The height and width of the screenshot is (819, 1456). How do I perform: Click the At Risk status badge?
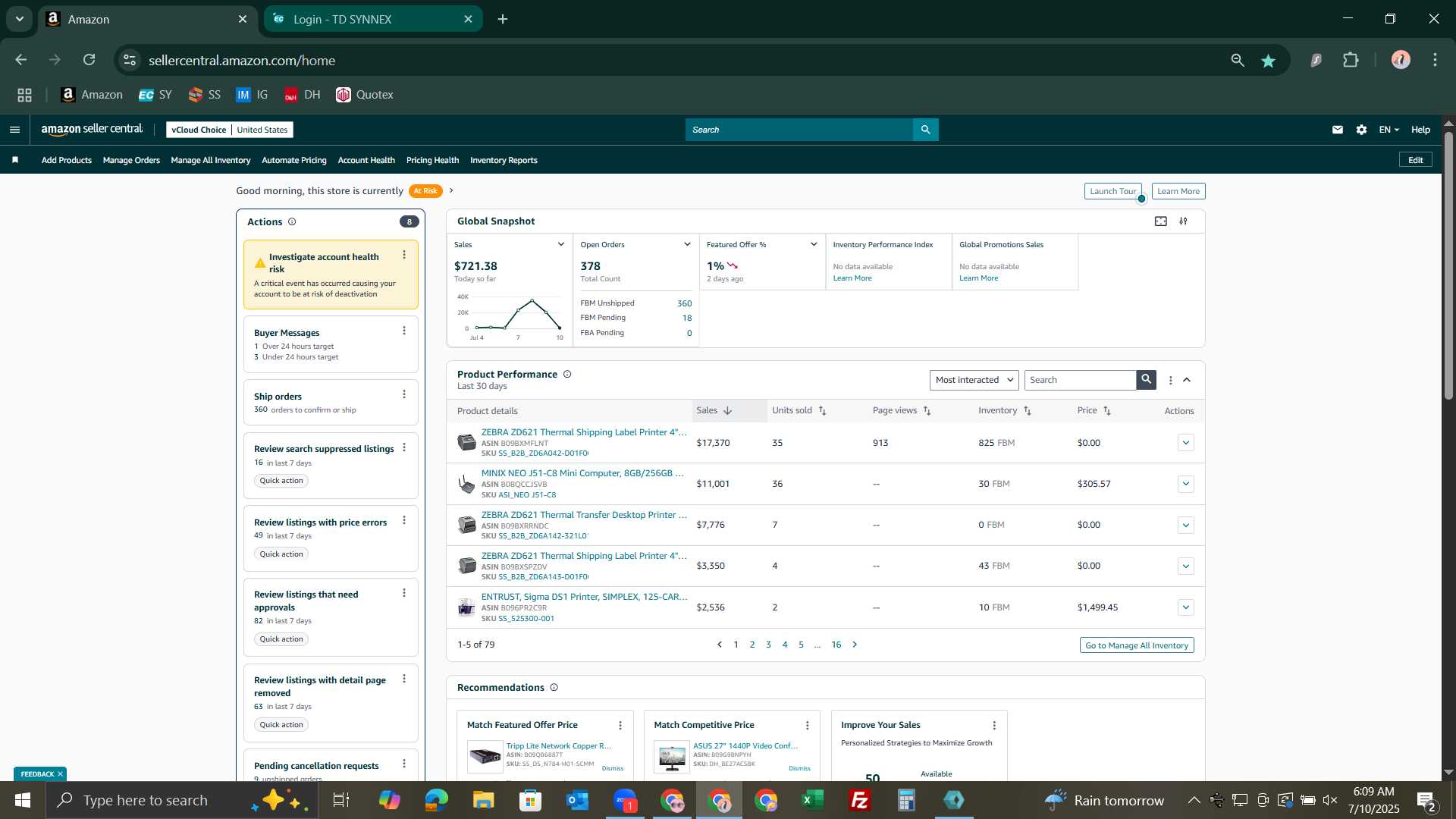[x=425, y=191]
